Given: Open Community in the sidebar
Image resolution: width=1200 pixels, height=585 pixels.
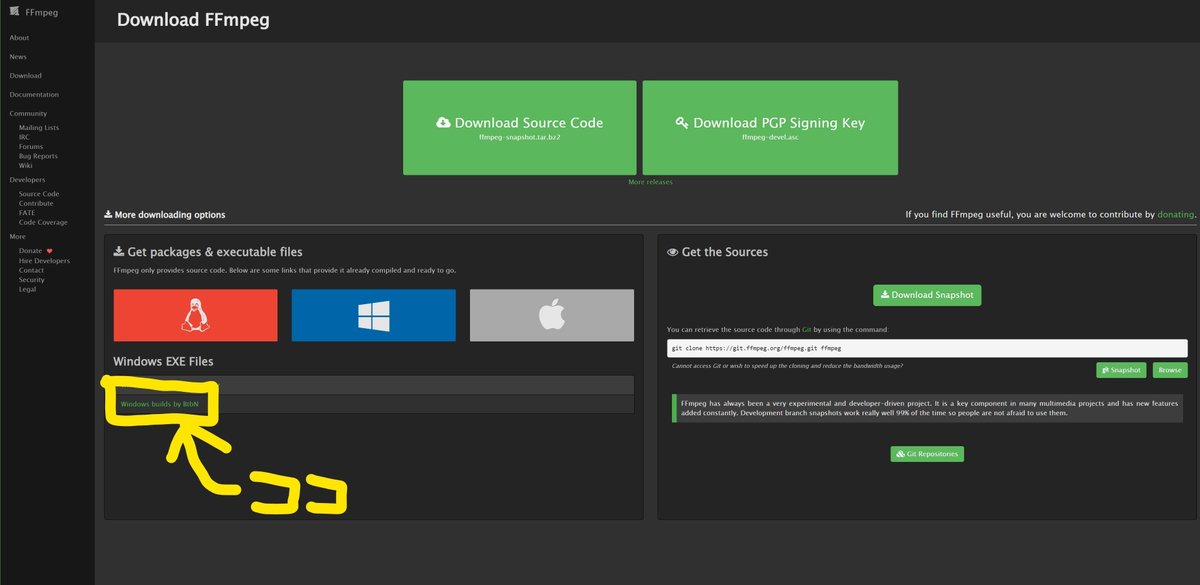Looking at the screenshot, I should click(28, 113).
